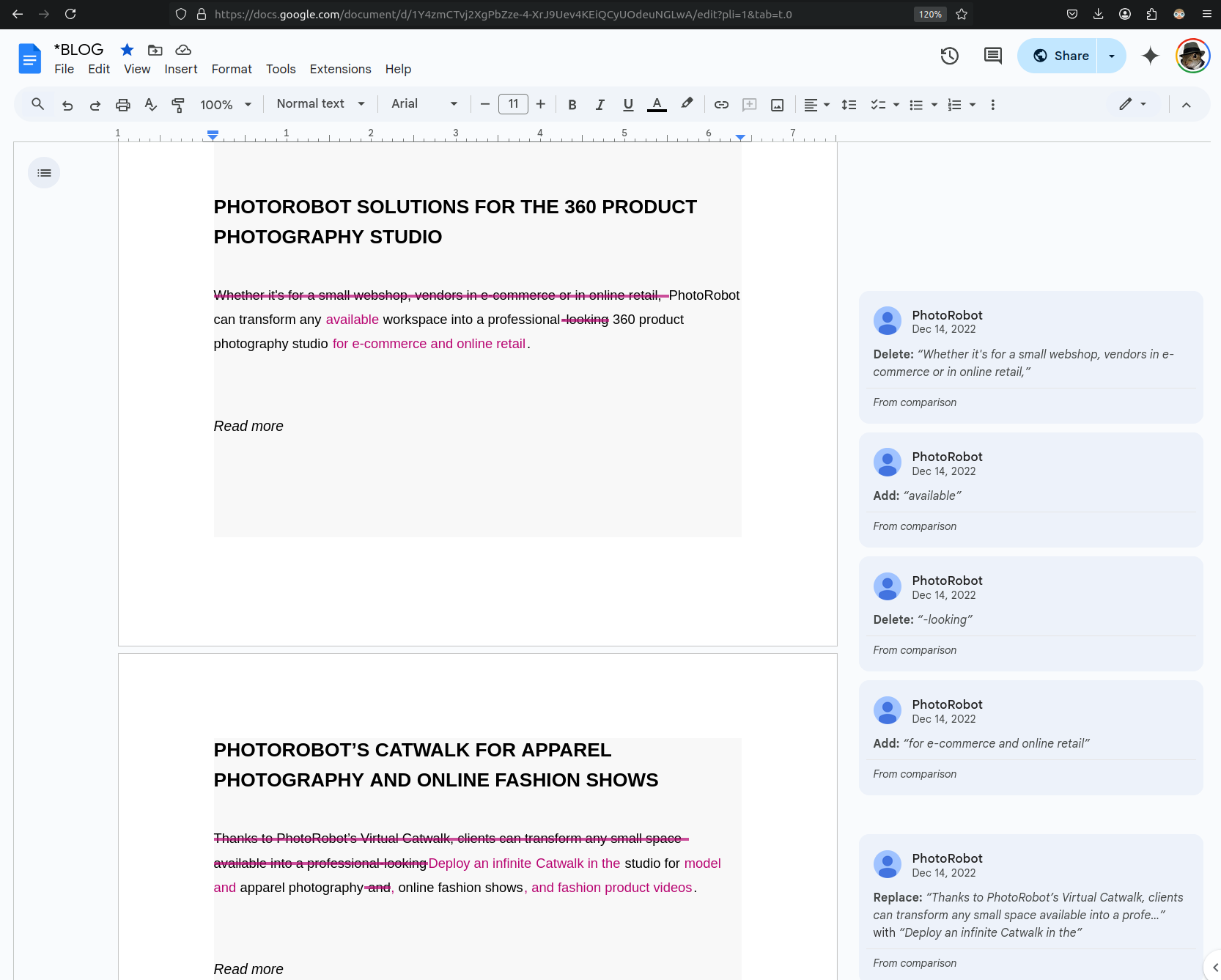Run spelling and grammar check

click(151, 105)
